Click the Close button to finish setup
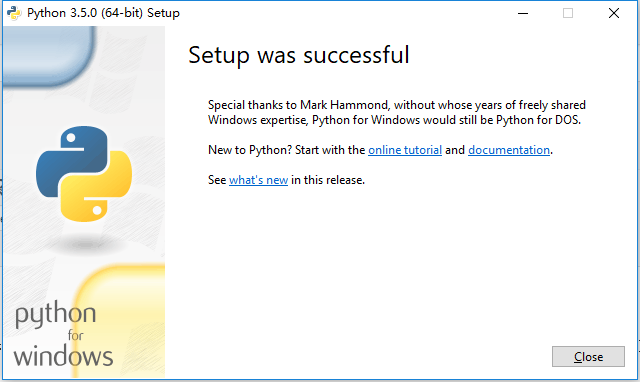This screenshot has width=640, height=382. [588, 357]
